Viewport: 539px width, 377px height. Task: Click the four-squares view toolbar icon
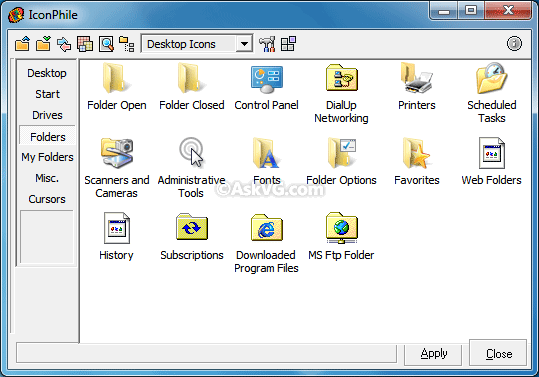point(288,44)
